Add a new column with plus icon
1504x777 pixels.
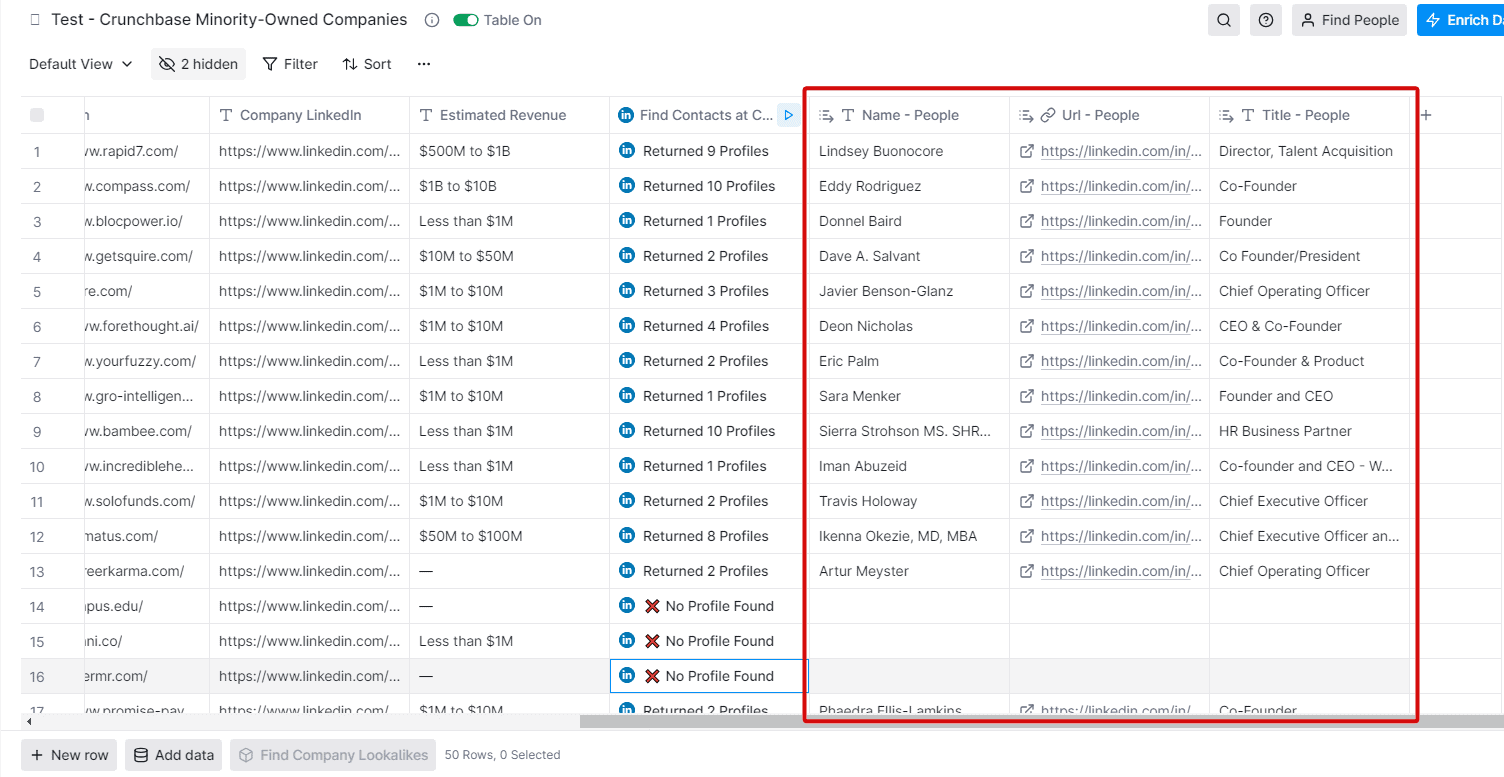[1426, 115]
